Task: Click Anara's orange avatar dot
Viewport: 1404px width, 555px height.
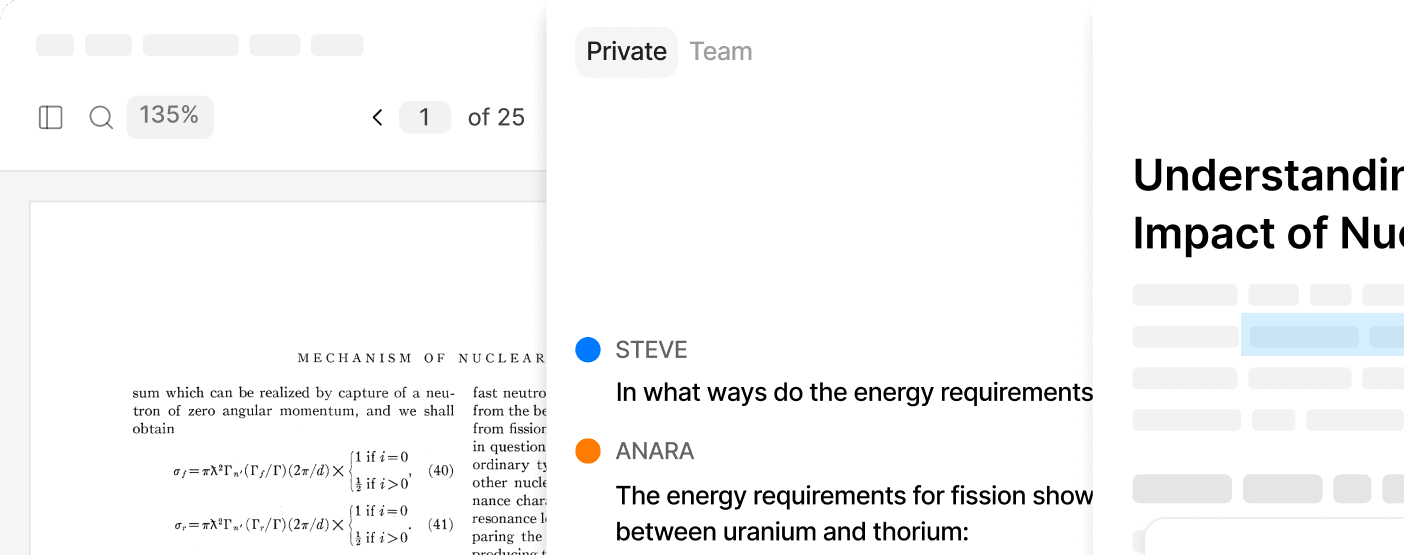Action: tap(588, 451)
